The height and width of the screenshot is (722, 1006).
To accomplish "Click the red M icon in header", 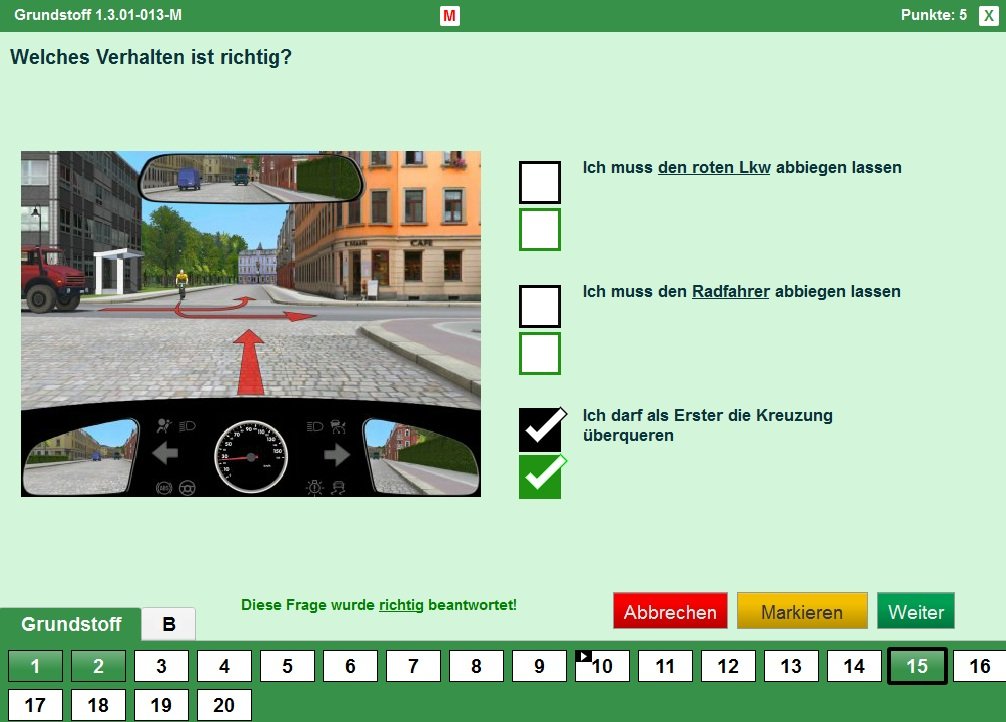I will coord(450,16).
